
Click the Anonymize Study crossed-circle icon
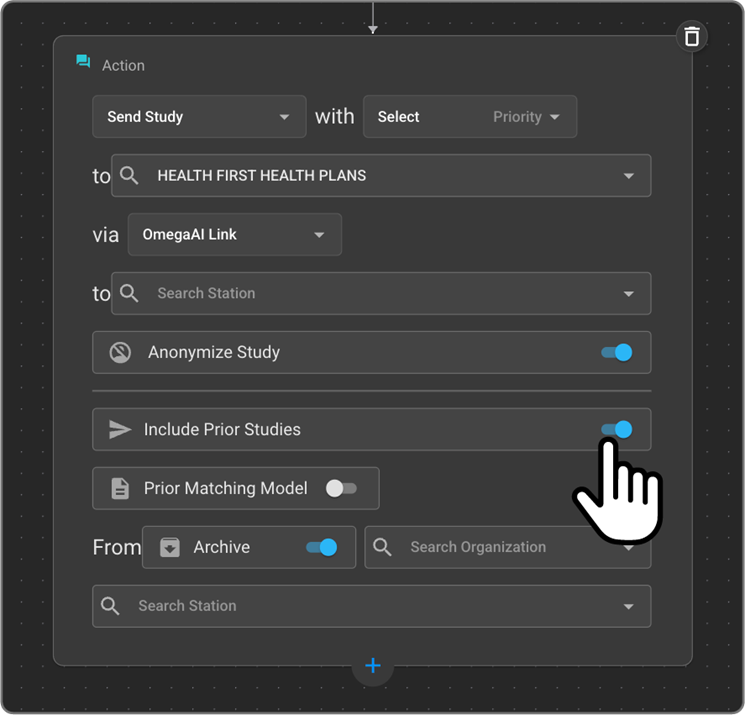120,353
